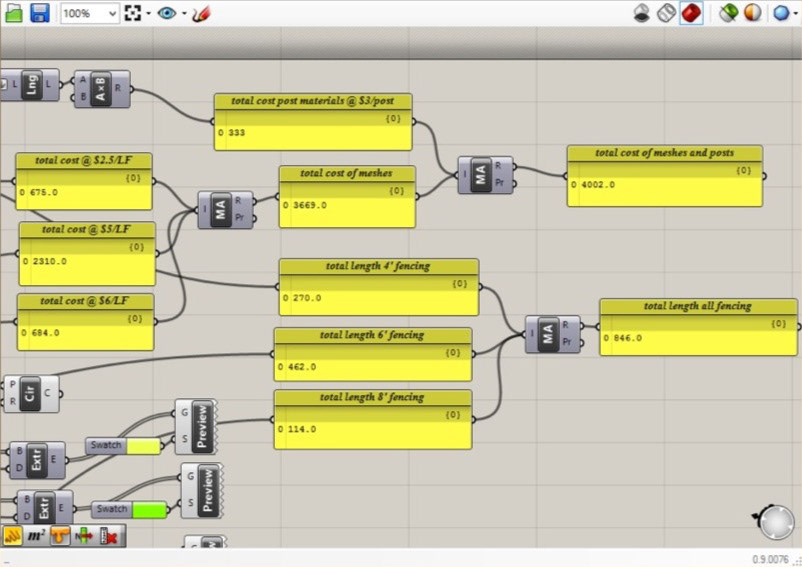Click the 846.0 value in all fencing panel

click(627, 338)
